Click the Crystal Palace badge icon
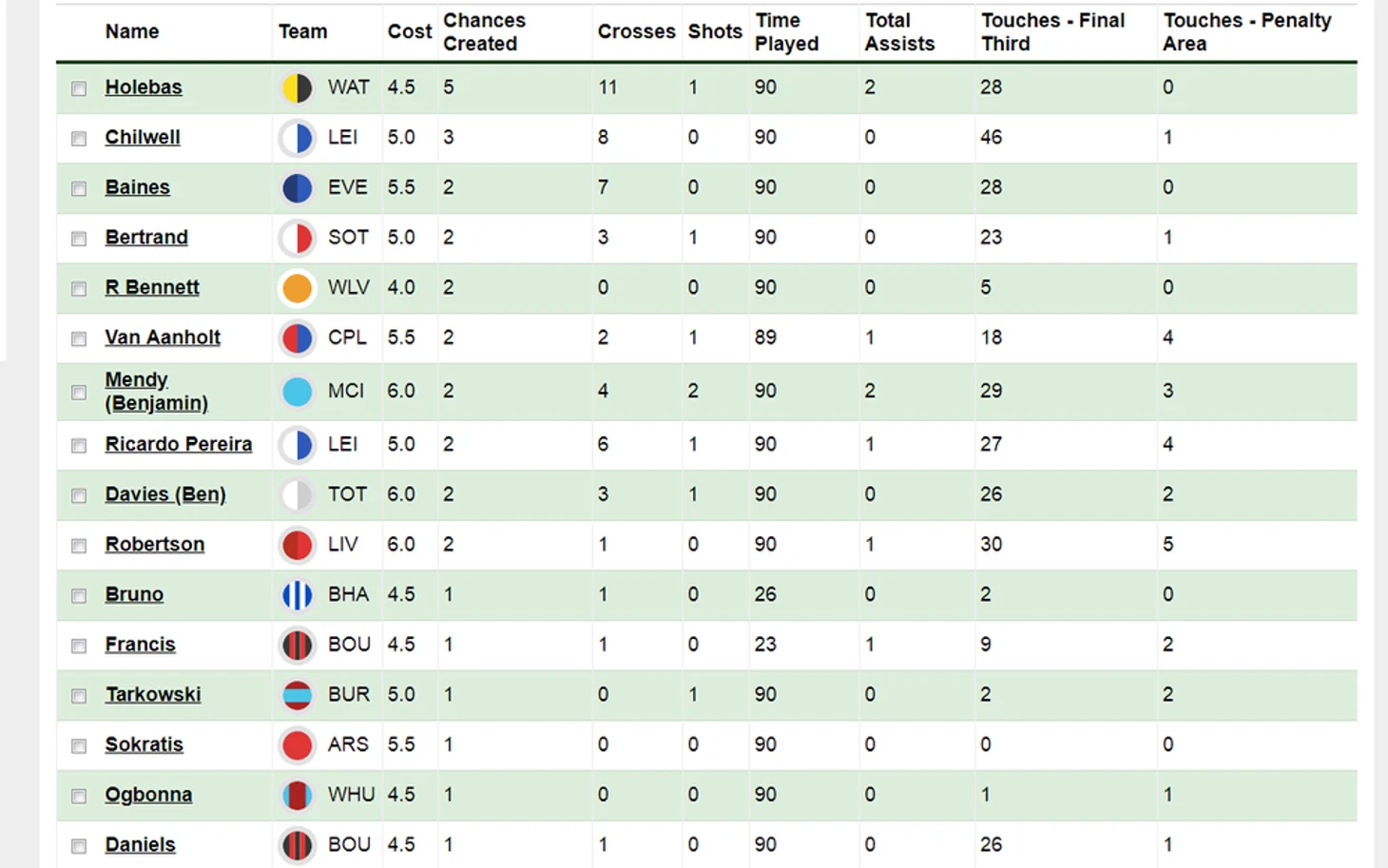Screen dimensions: 1388x868 pyautogui.click(x=298, y=338)
